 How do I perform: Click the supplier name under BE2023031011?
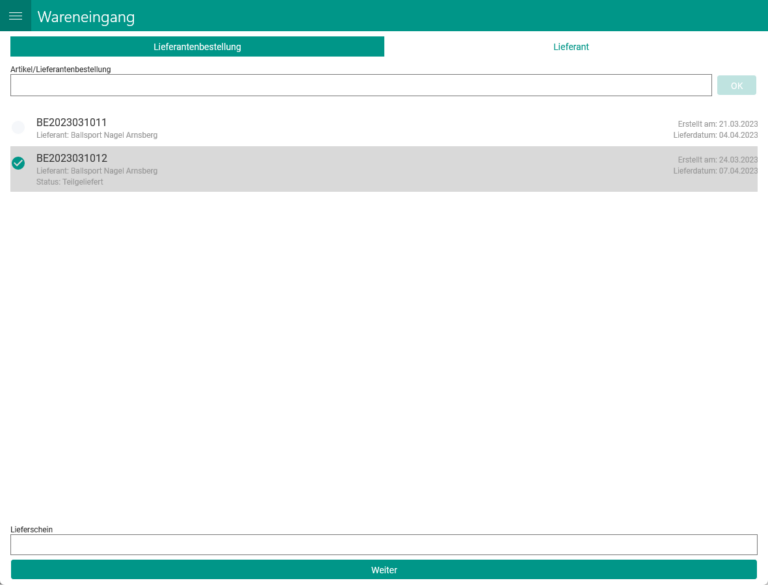(97, 135)
